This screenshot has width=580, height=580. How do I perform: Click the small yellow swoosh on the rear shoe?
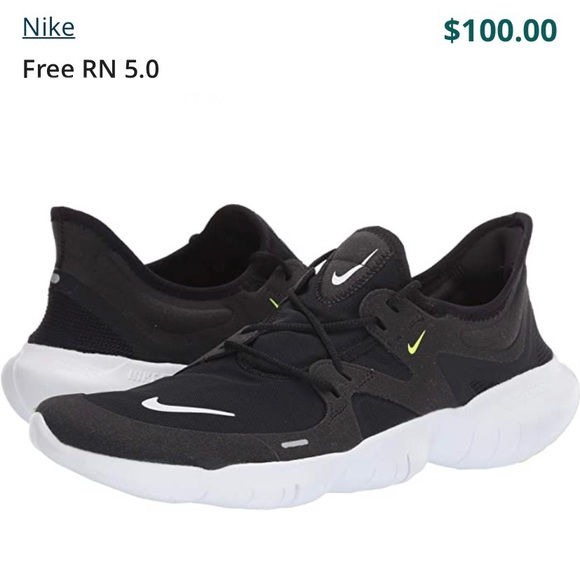274,303
